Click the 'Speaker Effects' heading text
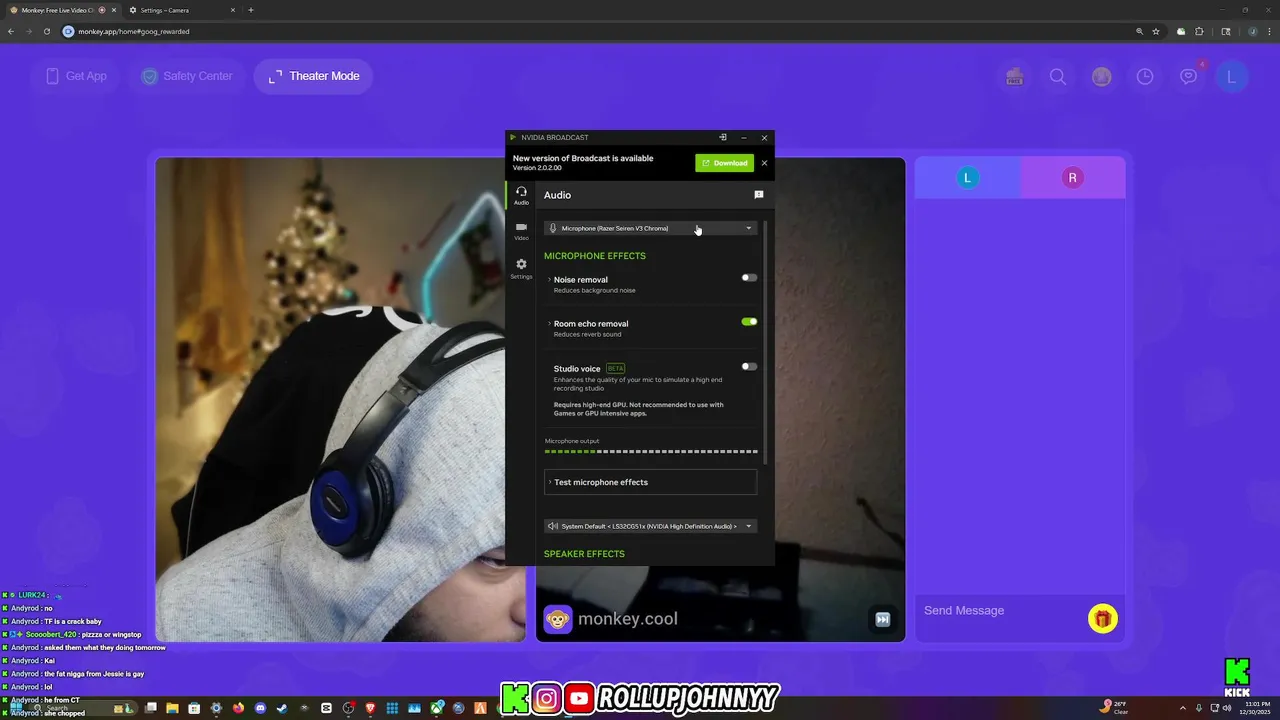 [584, 554]
